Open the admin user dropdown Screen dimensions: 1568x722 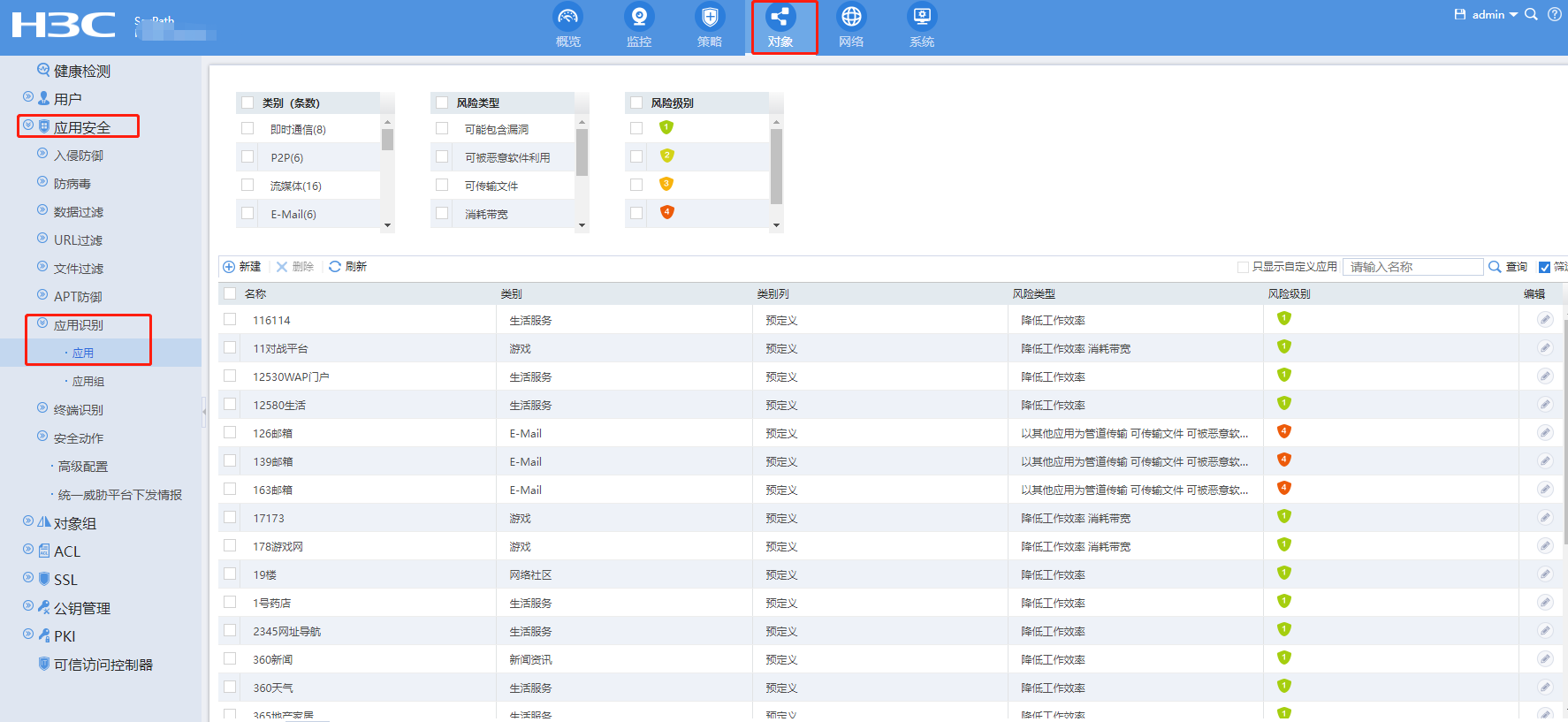[1494, 14]
